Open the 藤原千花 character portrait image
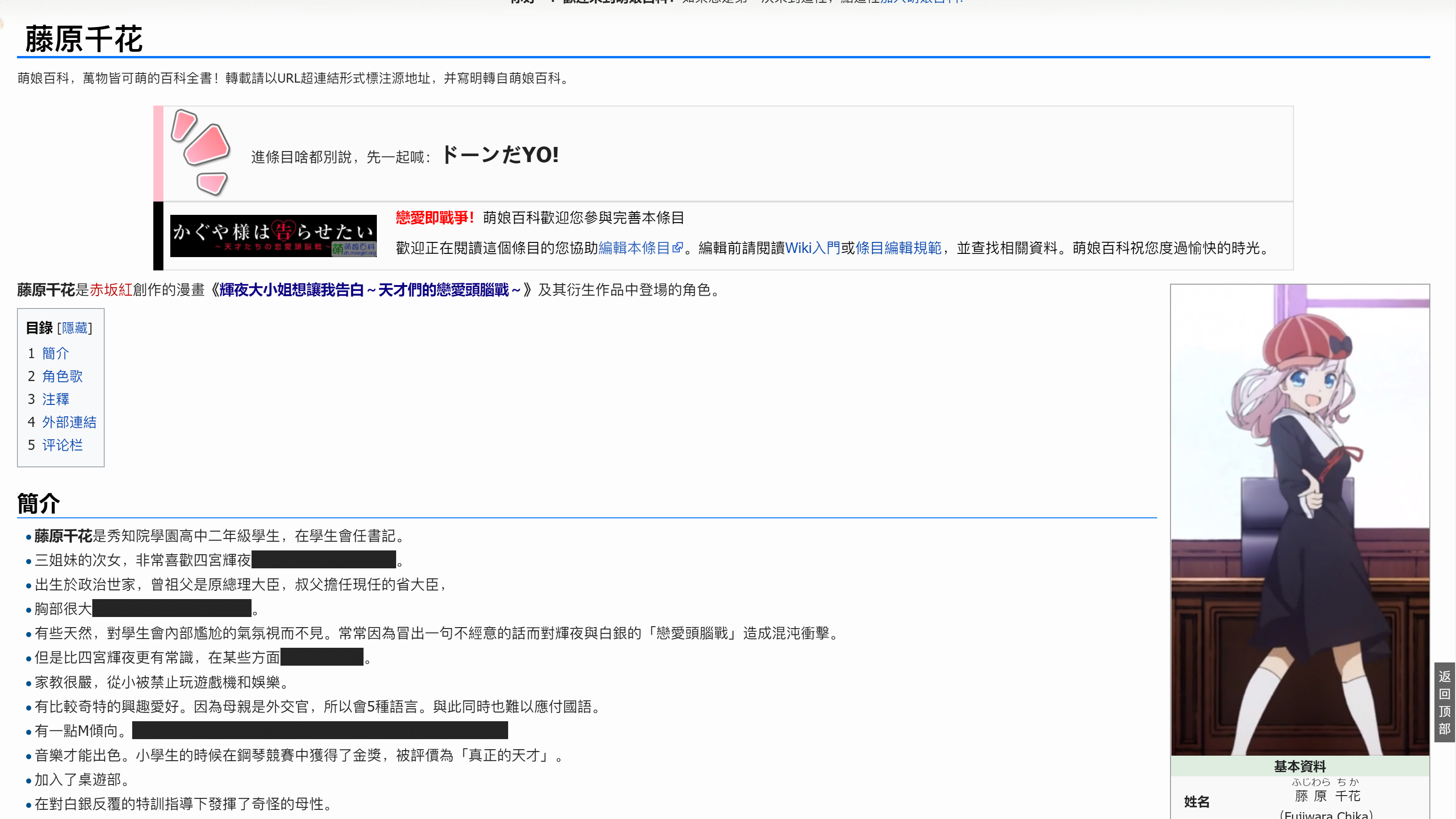The image size is (1456, 819). click(1300, 520)
